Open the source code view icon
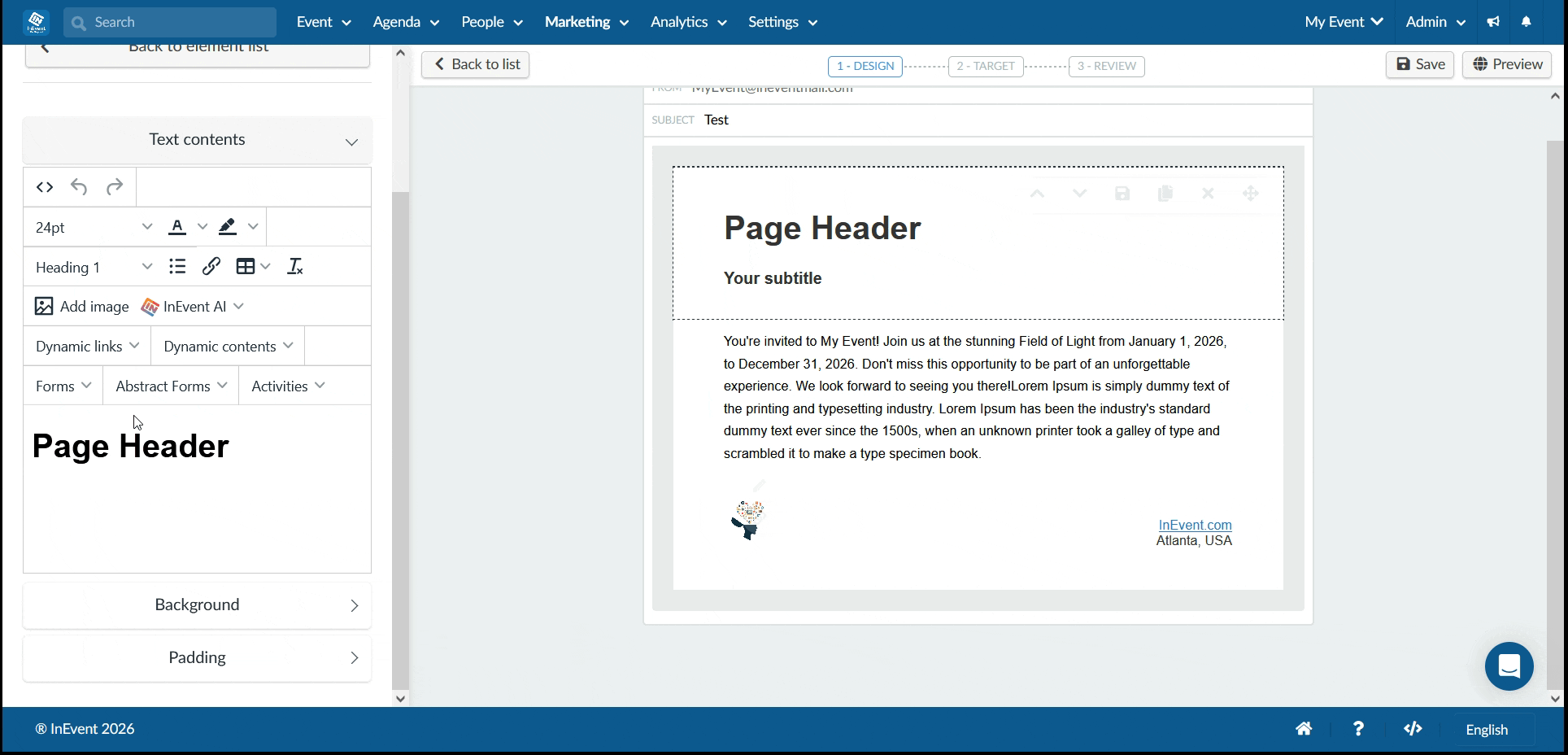Viewport: 1568px width, 755px height. click(45, 187)
